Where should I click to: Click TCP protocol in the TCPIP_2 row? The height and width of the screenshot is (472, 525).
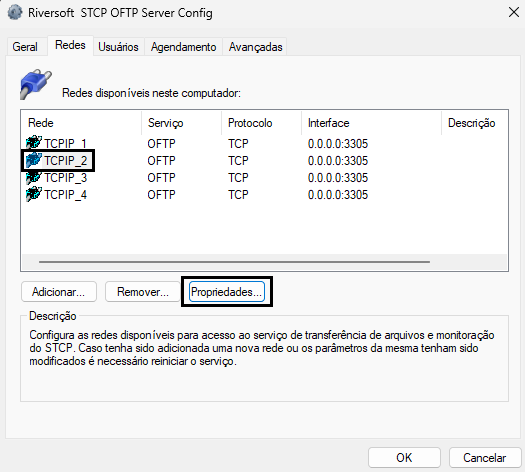click(x=238, y=161)
